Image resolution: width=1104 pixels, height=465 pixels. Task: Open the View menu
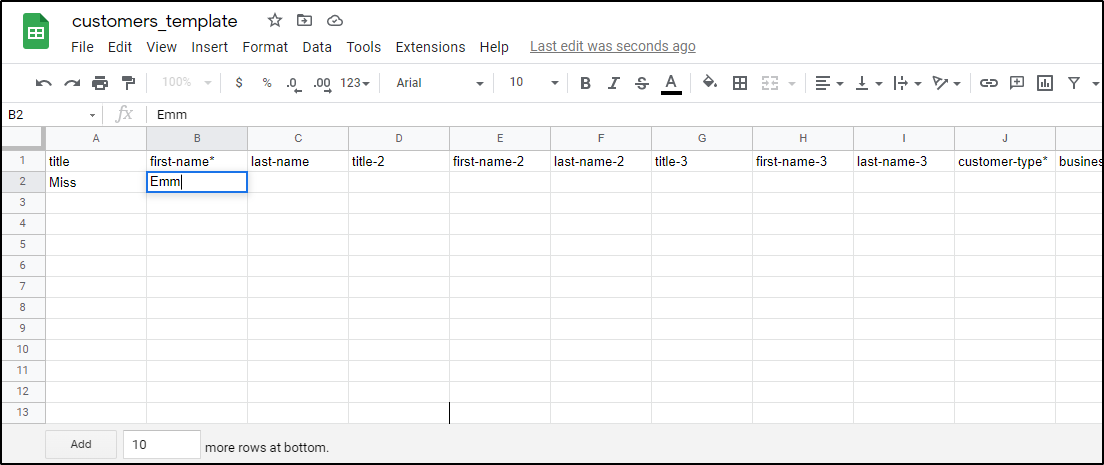(x=161, y=46)
